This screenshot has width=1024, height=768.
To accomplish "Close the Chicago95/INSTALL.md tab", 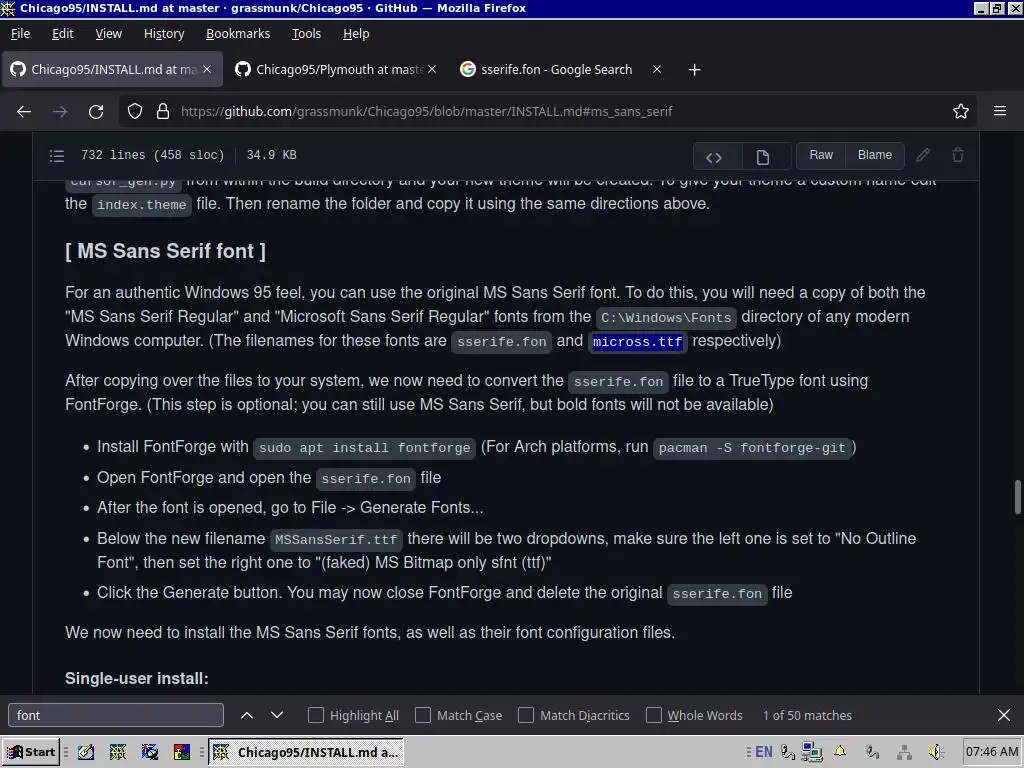I will pos(207,69).
